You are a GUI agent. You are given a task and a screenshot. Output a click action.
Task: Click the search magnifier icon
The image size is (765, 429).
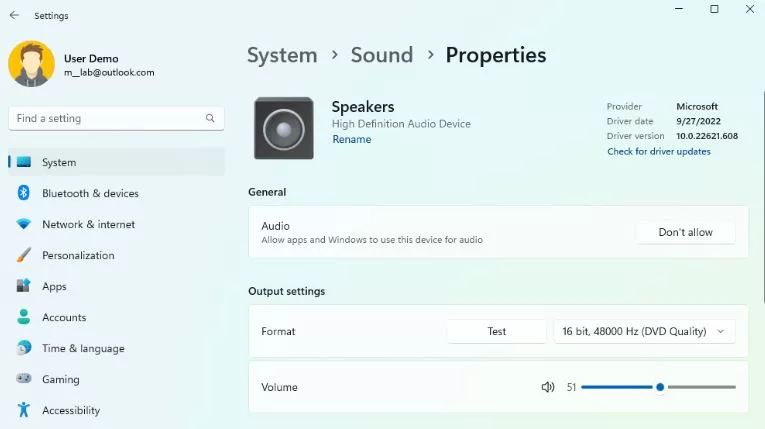(x=210, y=118)
